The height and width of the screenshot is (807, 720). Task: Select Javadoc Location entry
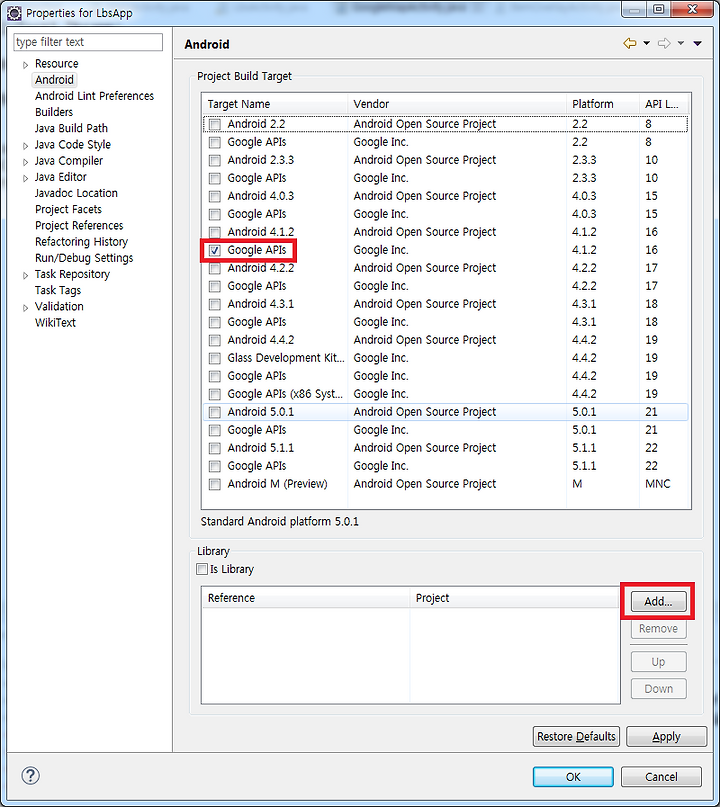click(76, 193)
